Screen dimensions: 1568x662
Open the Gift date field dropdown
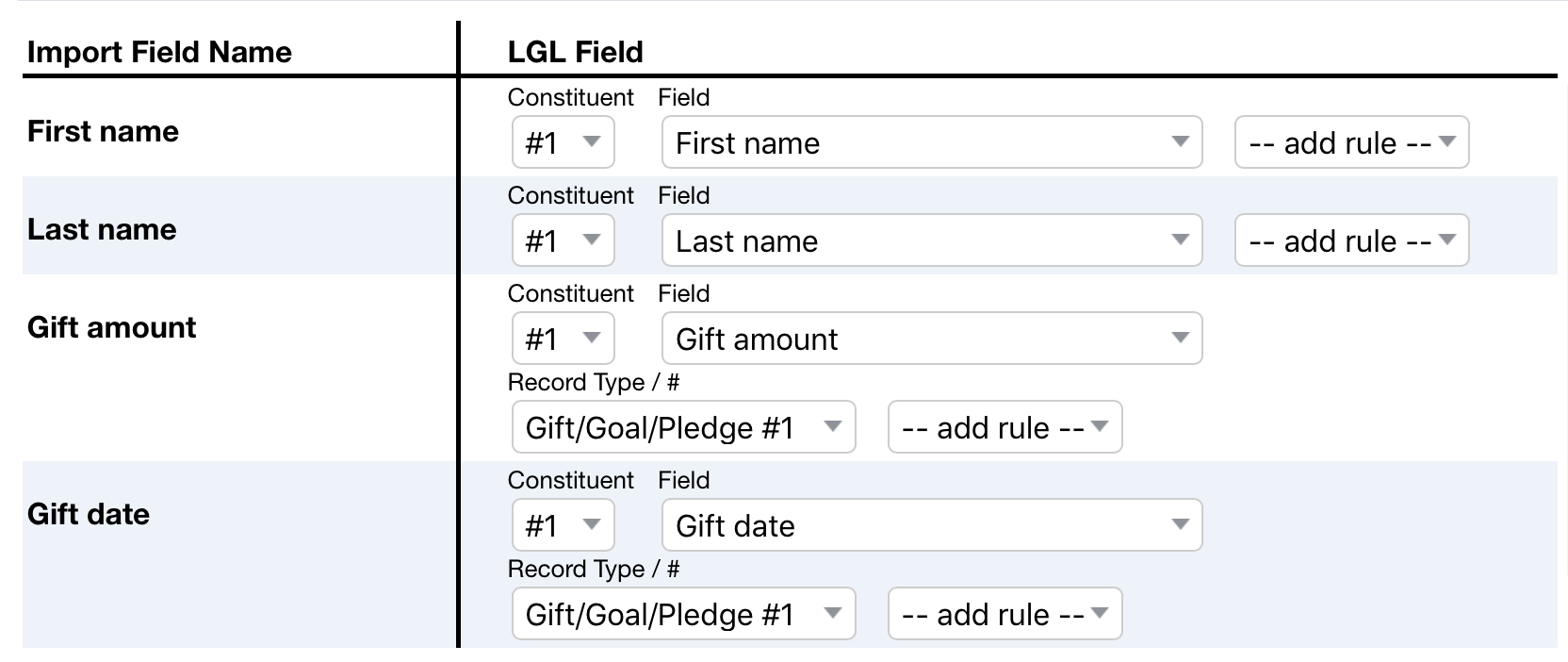(x=932, y=525)
